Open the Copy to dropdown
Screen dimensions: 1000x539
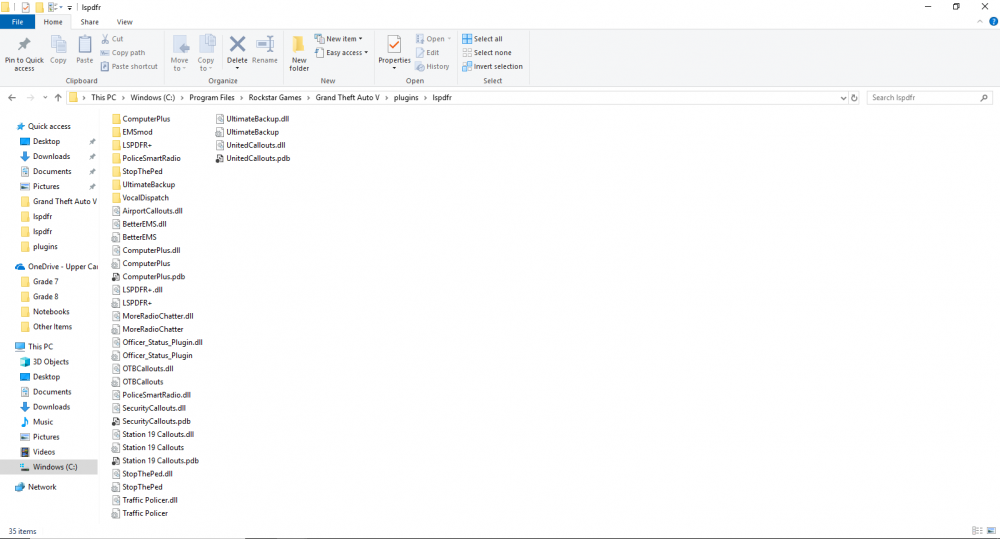(206, 54)
